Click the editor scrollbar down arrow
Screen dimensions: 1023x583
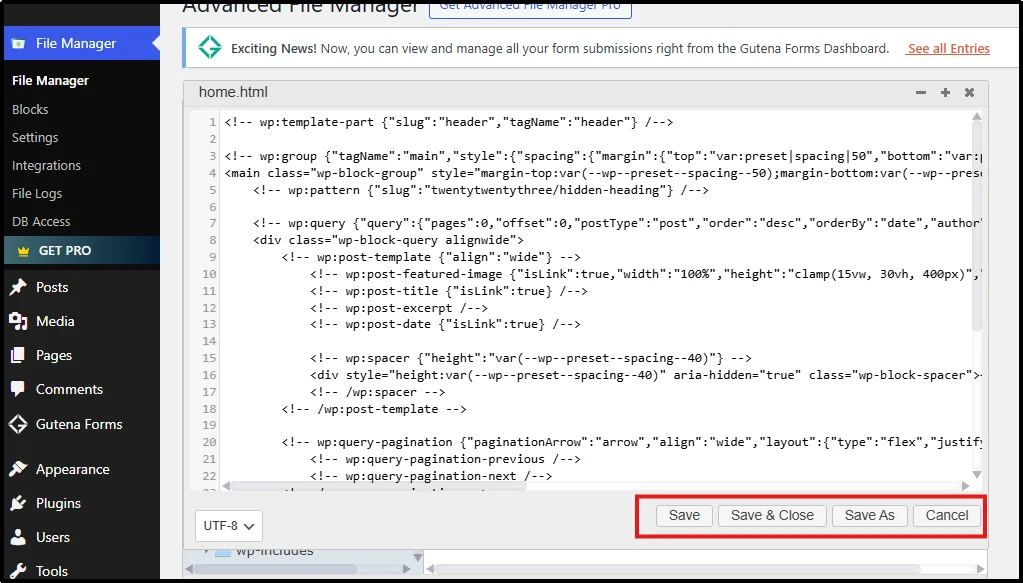tap(977, 475)
